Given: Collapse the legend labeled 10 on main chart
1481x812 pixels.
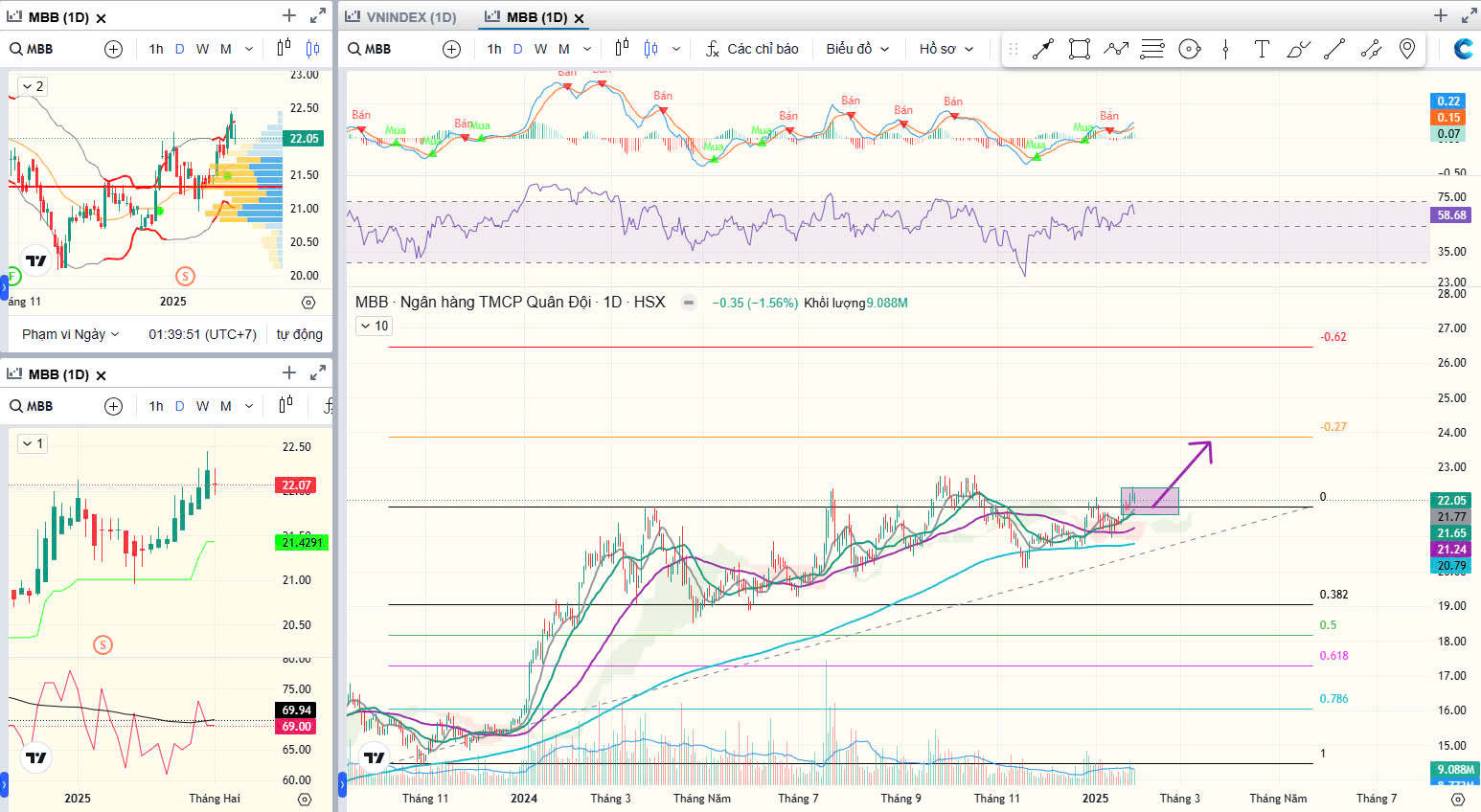Looking at the screenshot, I should click(375, 327).
